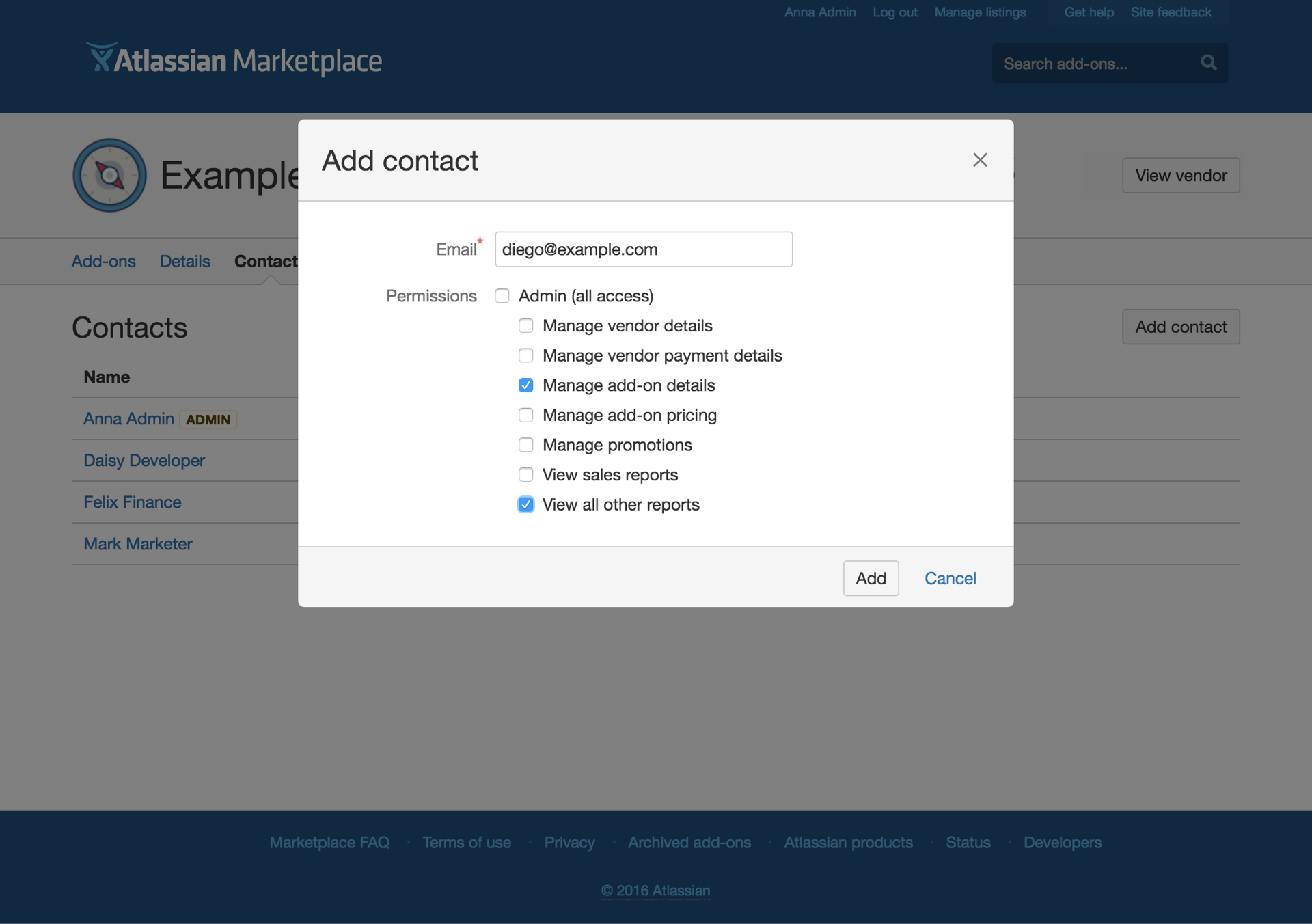The width and height of the screenshot is (1312, 924).
Task: Click the View vendor button
Action: 1181,175
